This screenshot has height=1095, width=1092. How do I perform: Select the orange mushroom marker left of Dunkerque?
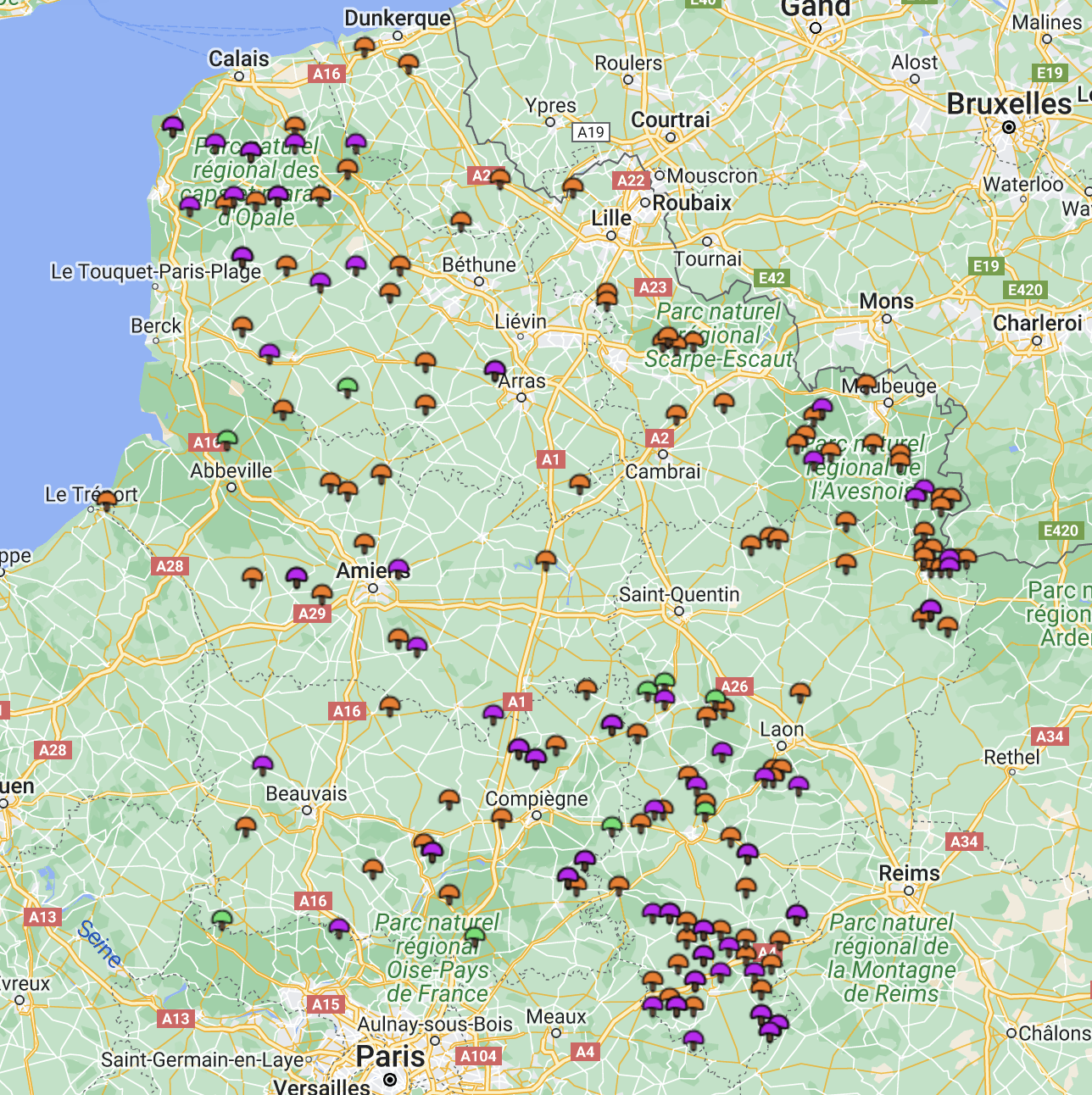pos(365,46)
